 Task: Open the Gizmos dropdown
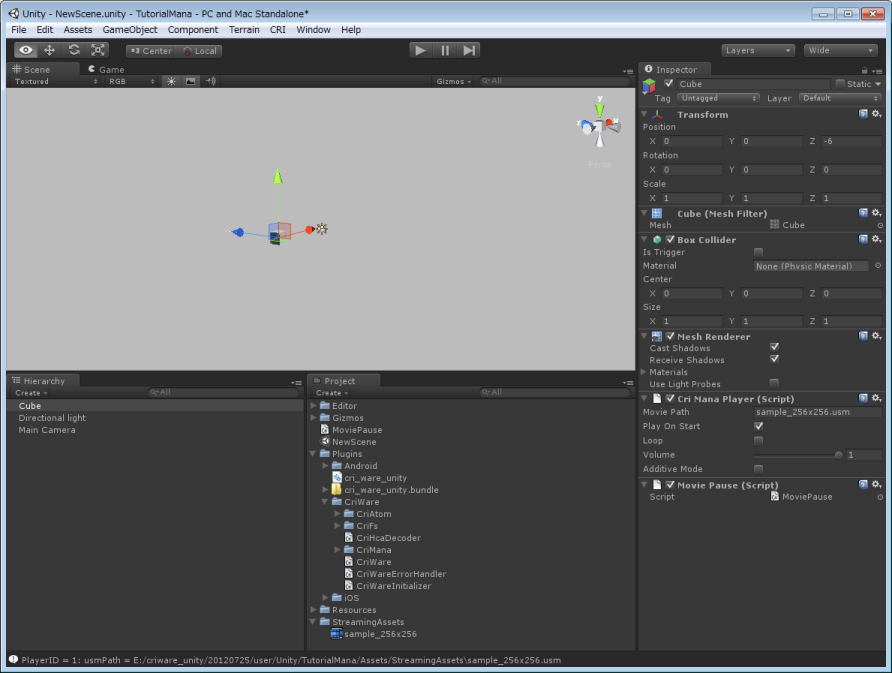point(453,81)
